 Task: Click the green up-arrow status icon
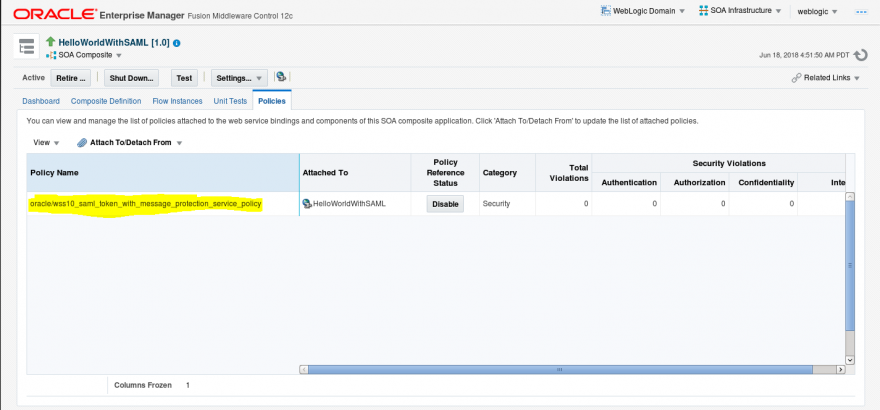[x=51, y=42]
